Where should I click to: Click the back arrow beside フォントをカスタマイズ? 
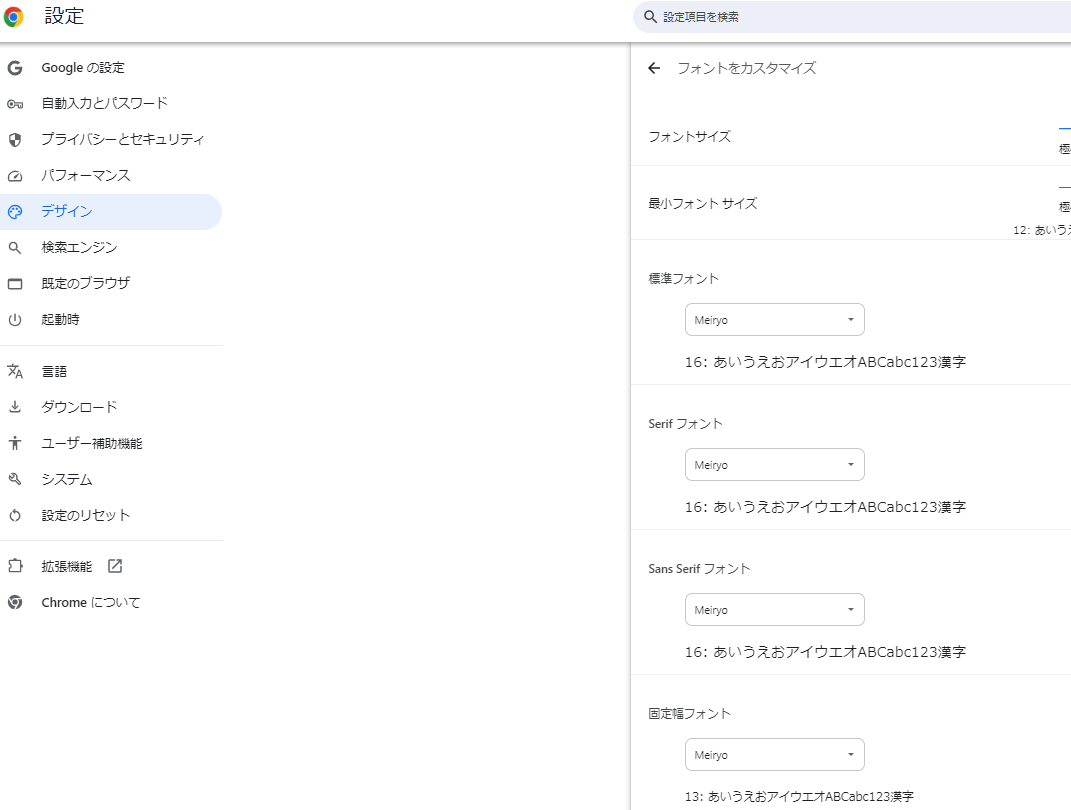point(654,68)
